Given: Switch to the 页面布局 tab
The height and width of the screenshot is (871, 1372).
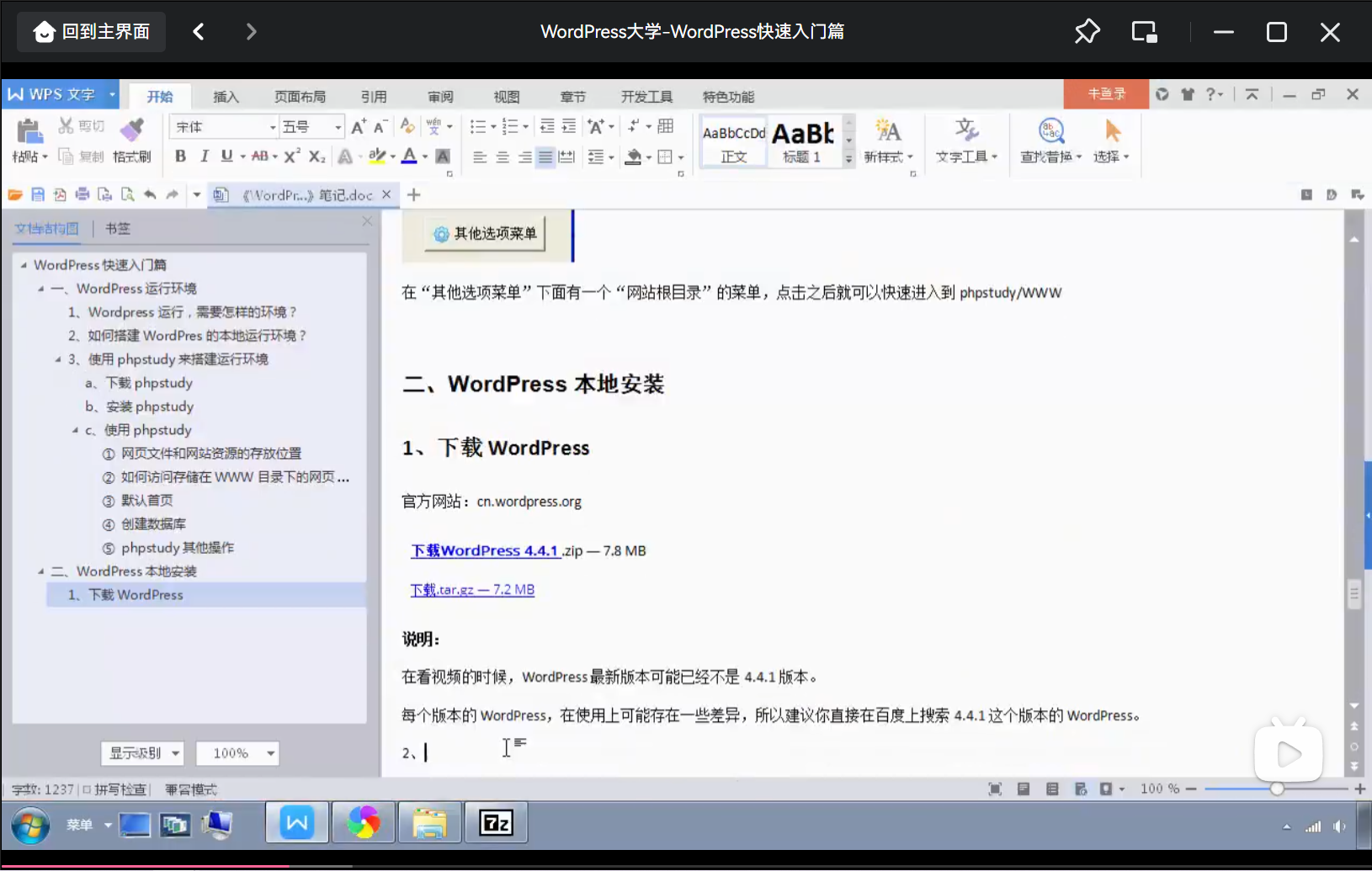Looking at the screenshot, I should tap(300, 97).
